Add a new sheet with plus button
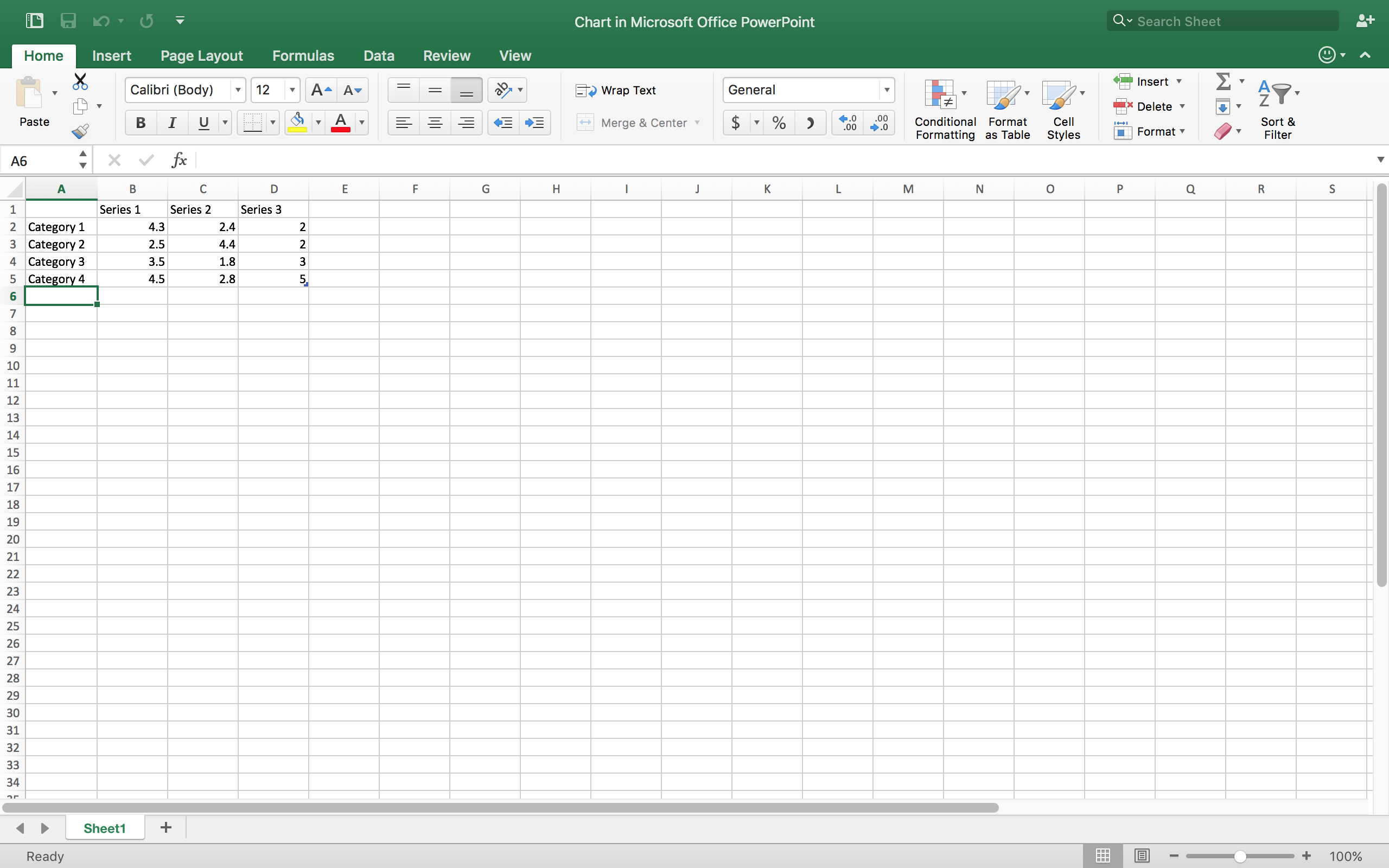 point(166,827)
